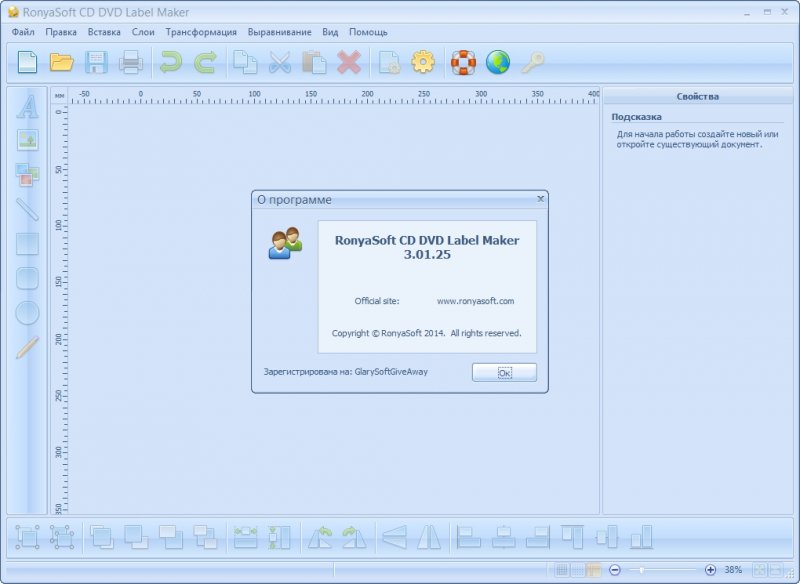Screen dimensions: 800x584
Task: Select the Text tool (letter A)
Action: point(28,107)
